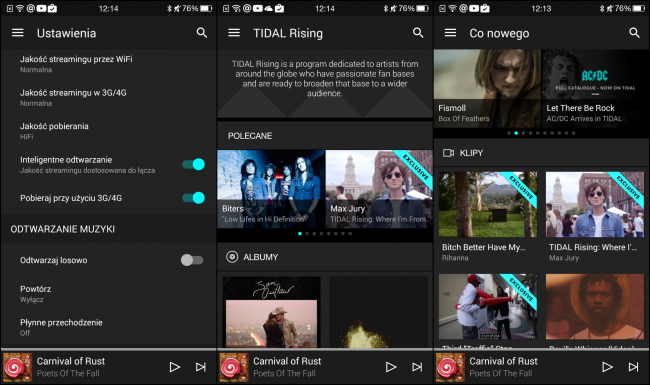Tap the KLIPY video camera icon
Screen dimensions: 650x385
pos(449,153)
